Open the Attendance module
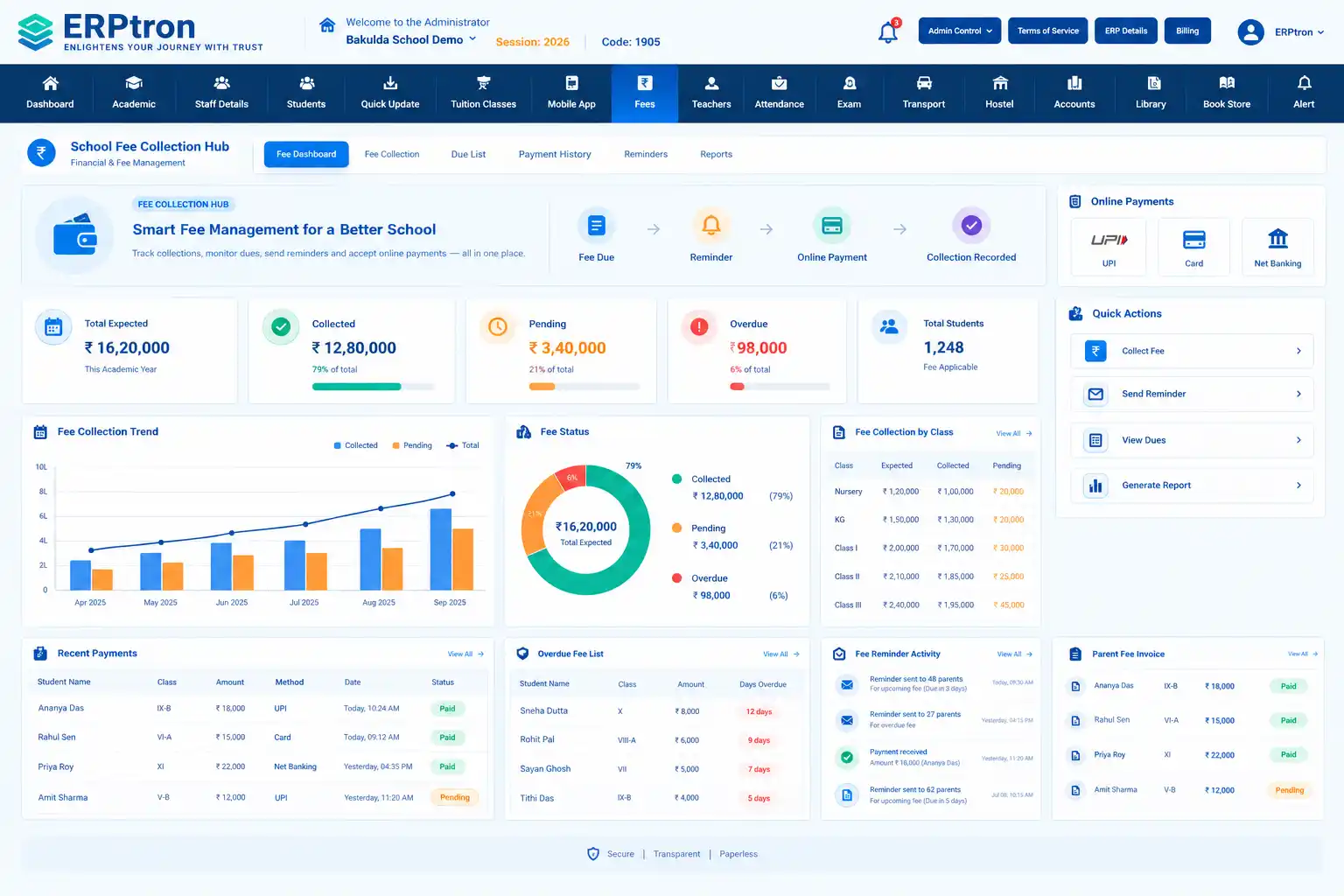 (779, 93)
